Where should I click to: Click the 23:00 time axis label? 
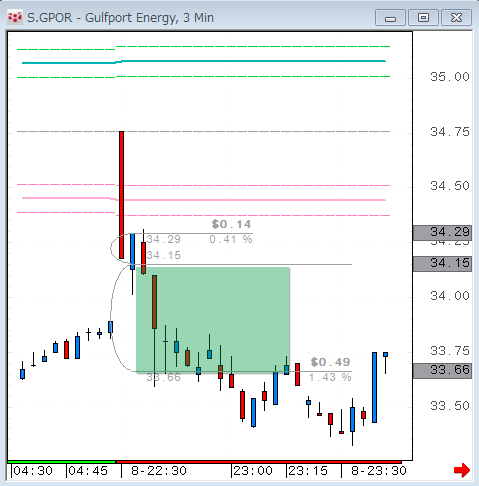(253, 471)
